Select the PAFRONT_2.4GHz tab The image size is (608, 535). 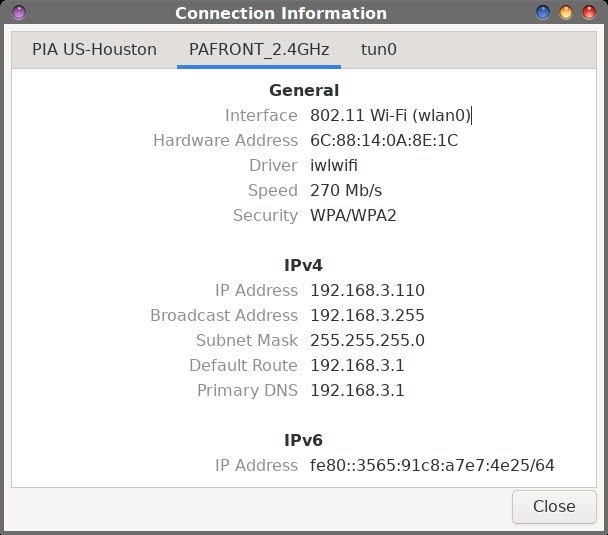click(x=259, y=50)
